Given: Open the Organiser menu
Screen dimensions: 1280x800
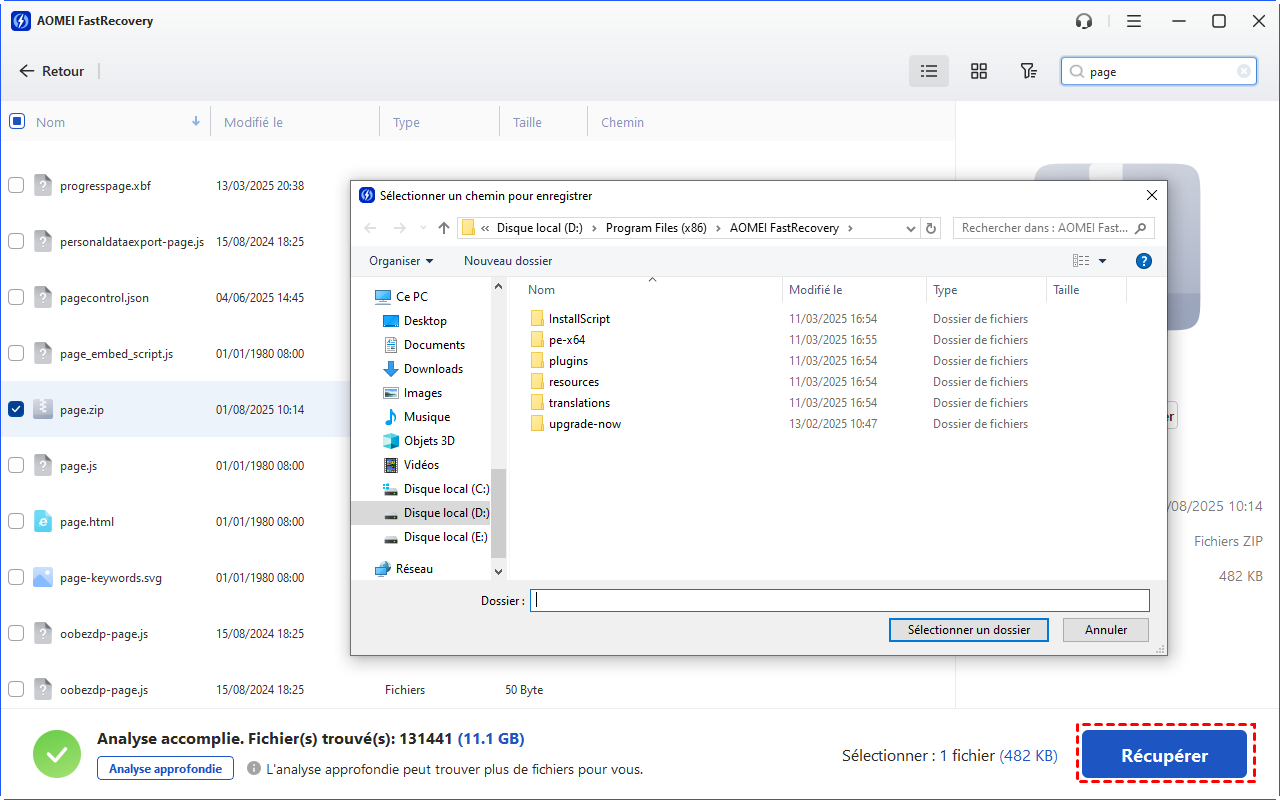Looking at the screenshot, I should click(x=401, y=261).
